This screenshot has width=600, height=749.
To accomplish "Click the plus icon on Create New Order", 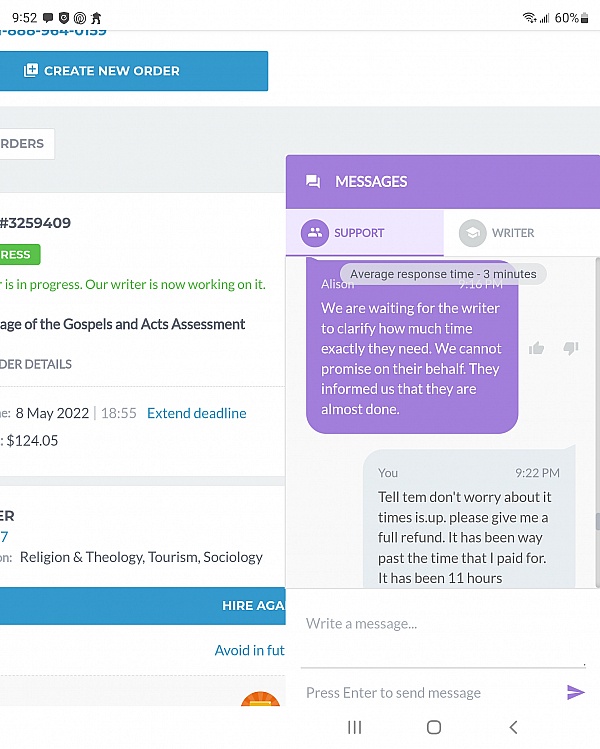I will point(31,71).
